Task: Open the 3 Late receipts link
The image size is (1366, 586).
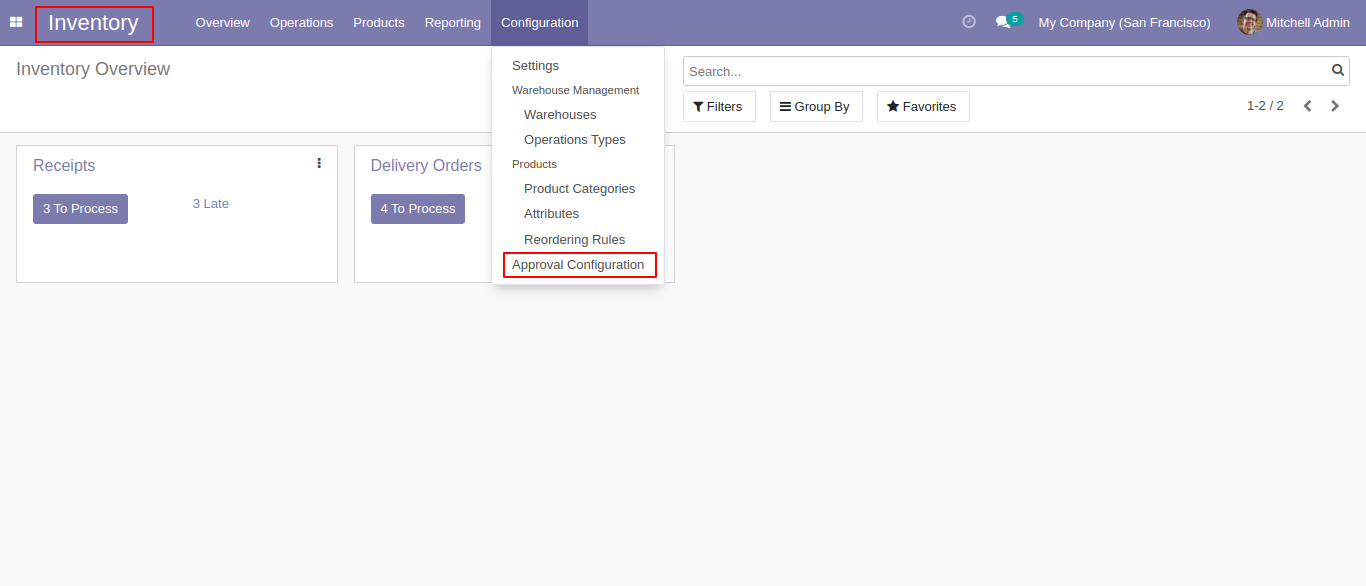Action: tap(211, 204)
